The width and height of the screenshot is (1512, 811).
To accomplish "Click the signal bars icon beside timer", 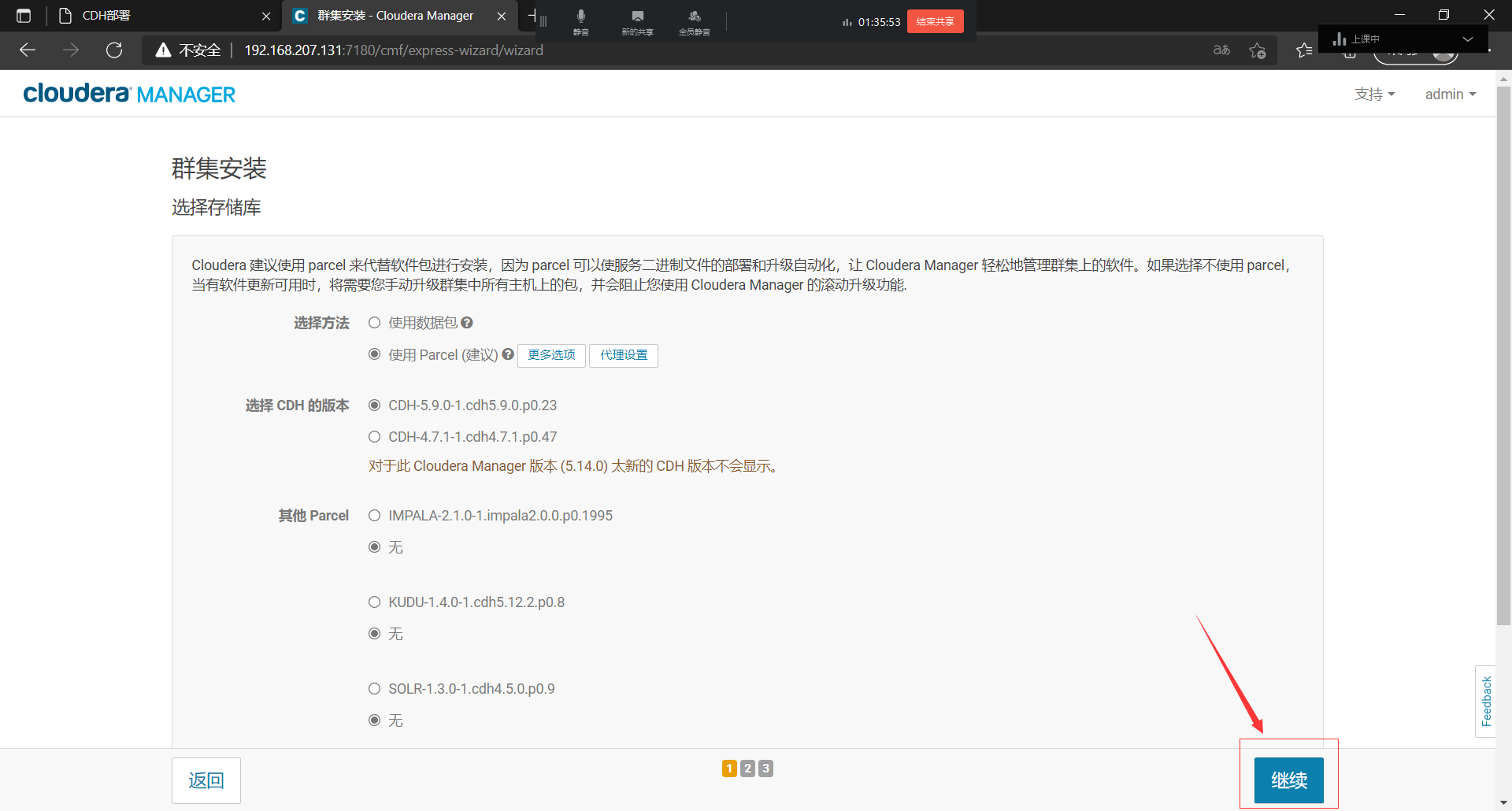I will pos(847,22).
